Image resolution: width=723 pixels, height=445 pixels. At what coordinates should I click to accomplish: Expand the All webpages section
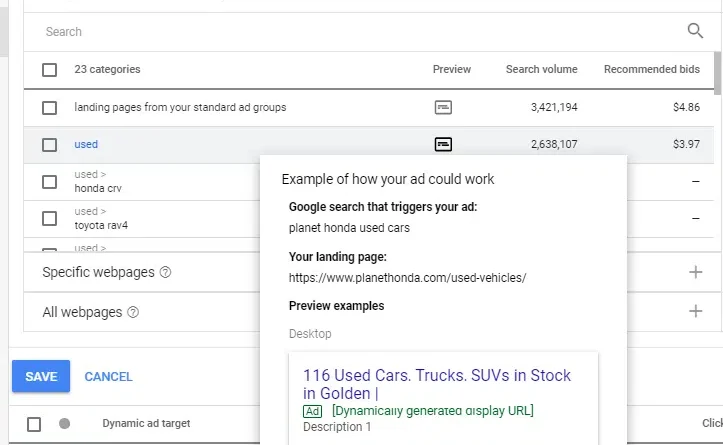[x=696, y=312]
